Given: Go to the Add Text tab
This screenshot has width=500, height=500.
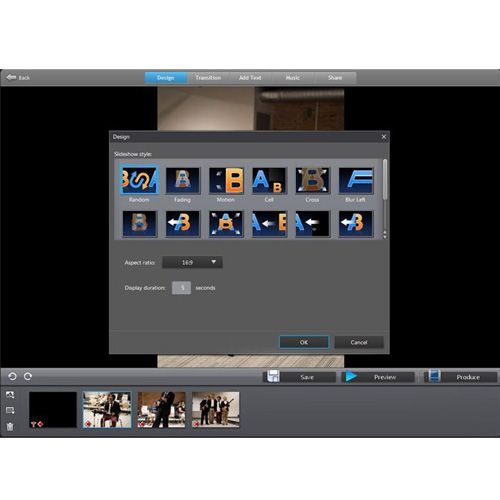Looking at the screenshot, I should [x=250, y=78].
